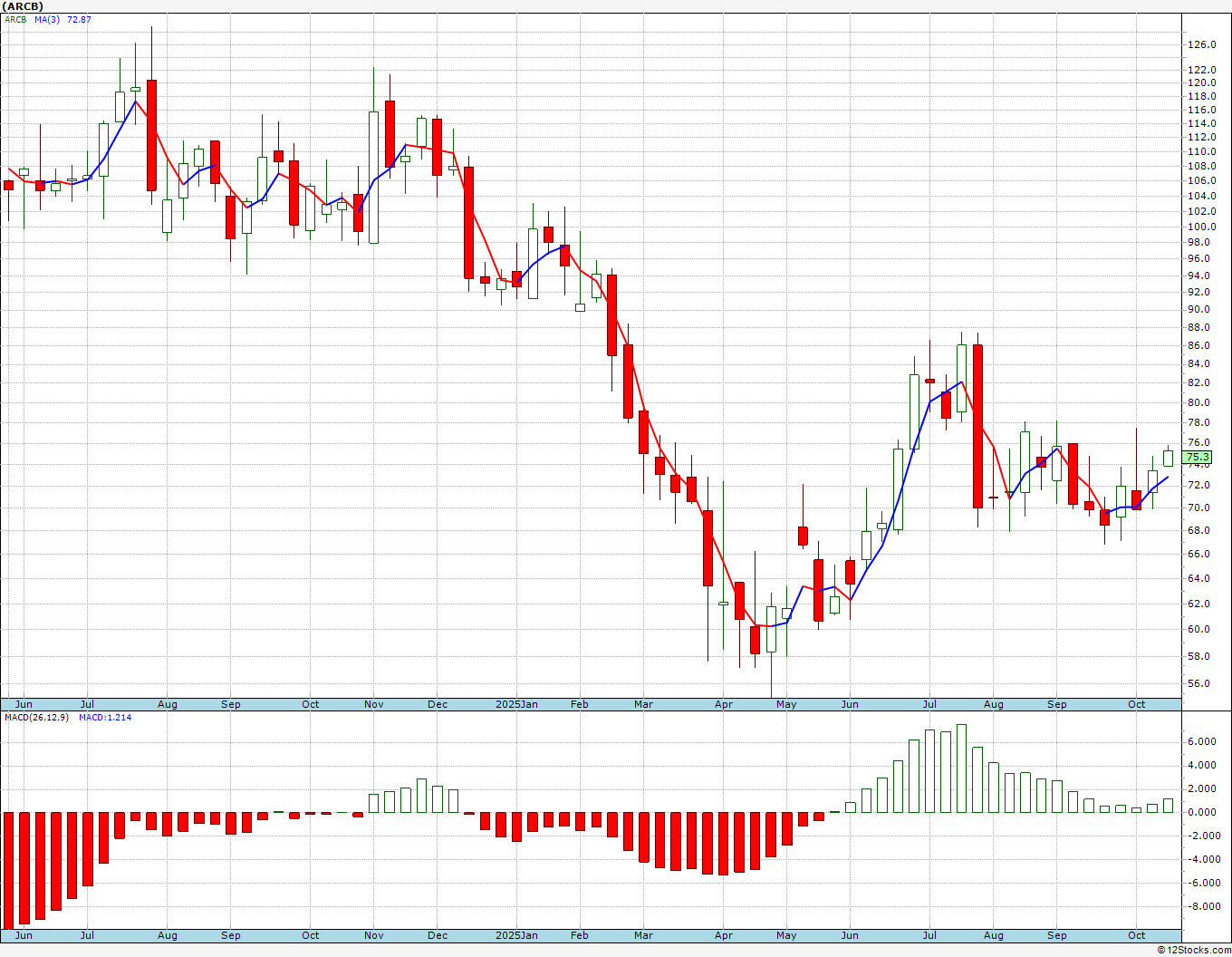Click the 64.0 price axis label
Screen dimensions: 1232x957
(1201, 578)
